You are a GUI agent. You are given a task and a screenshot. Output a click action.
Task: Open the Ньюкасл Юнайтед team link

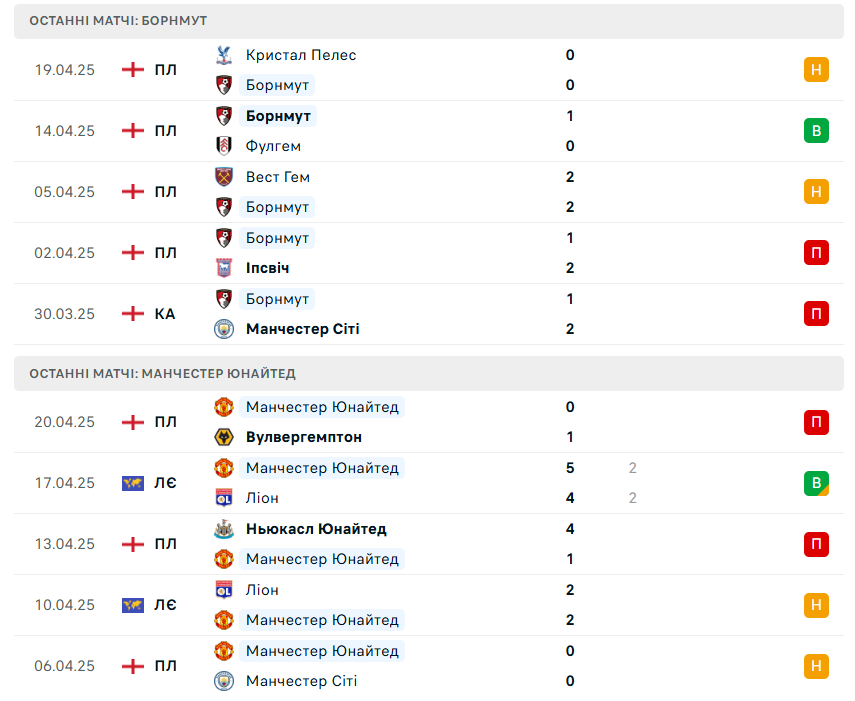[x=316, y=529]
